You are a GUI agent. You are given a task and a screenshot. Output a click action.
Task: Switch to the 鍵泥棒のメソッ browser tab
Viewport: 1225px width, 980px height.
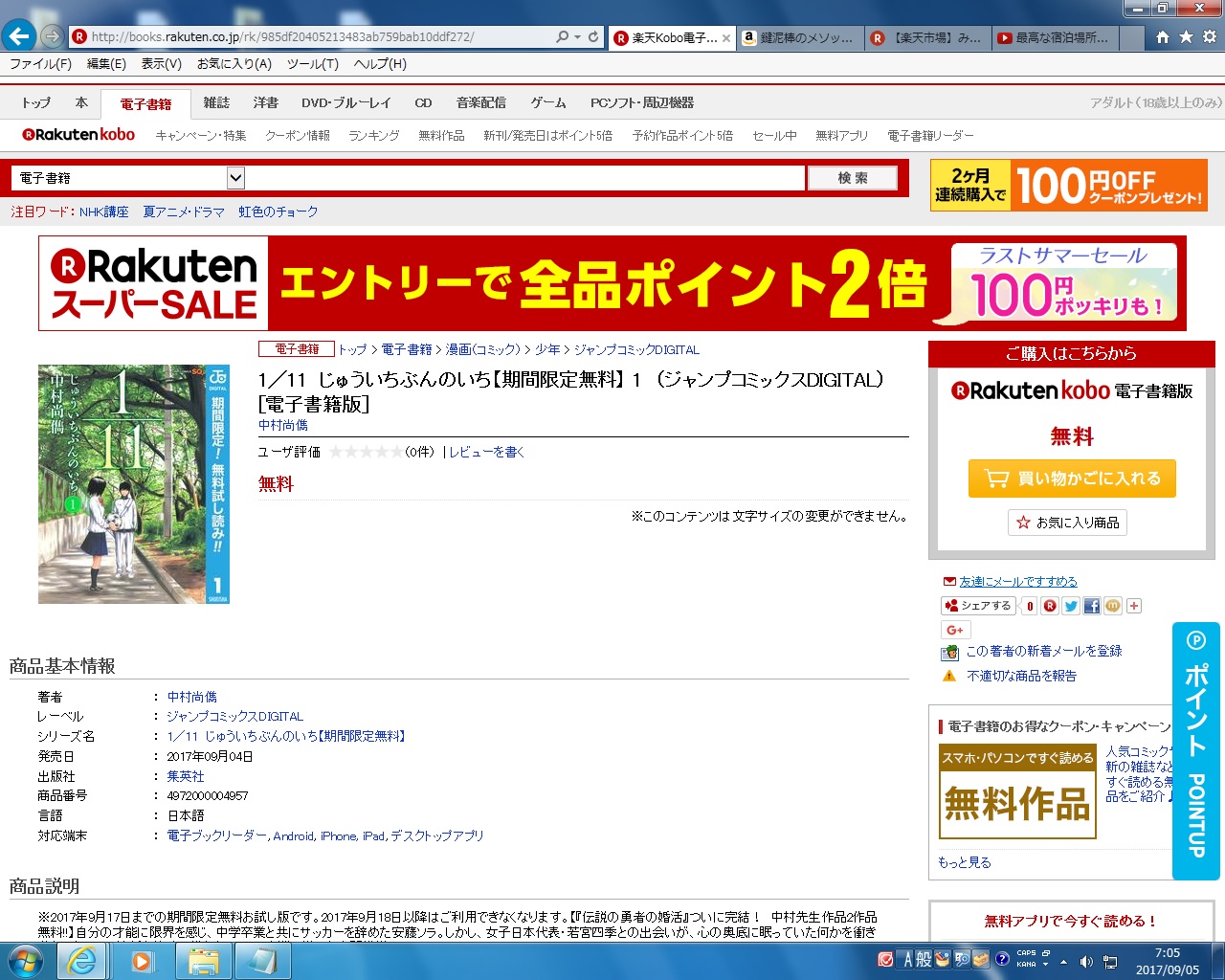tap(800, 38)
